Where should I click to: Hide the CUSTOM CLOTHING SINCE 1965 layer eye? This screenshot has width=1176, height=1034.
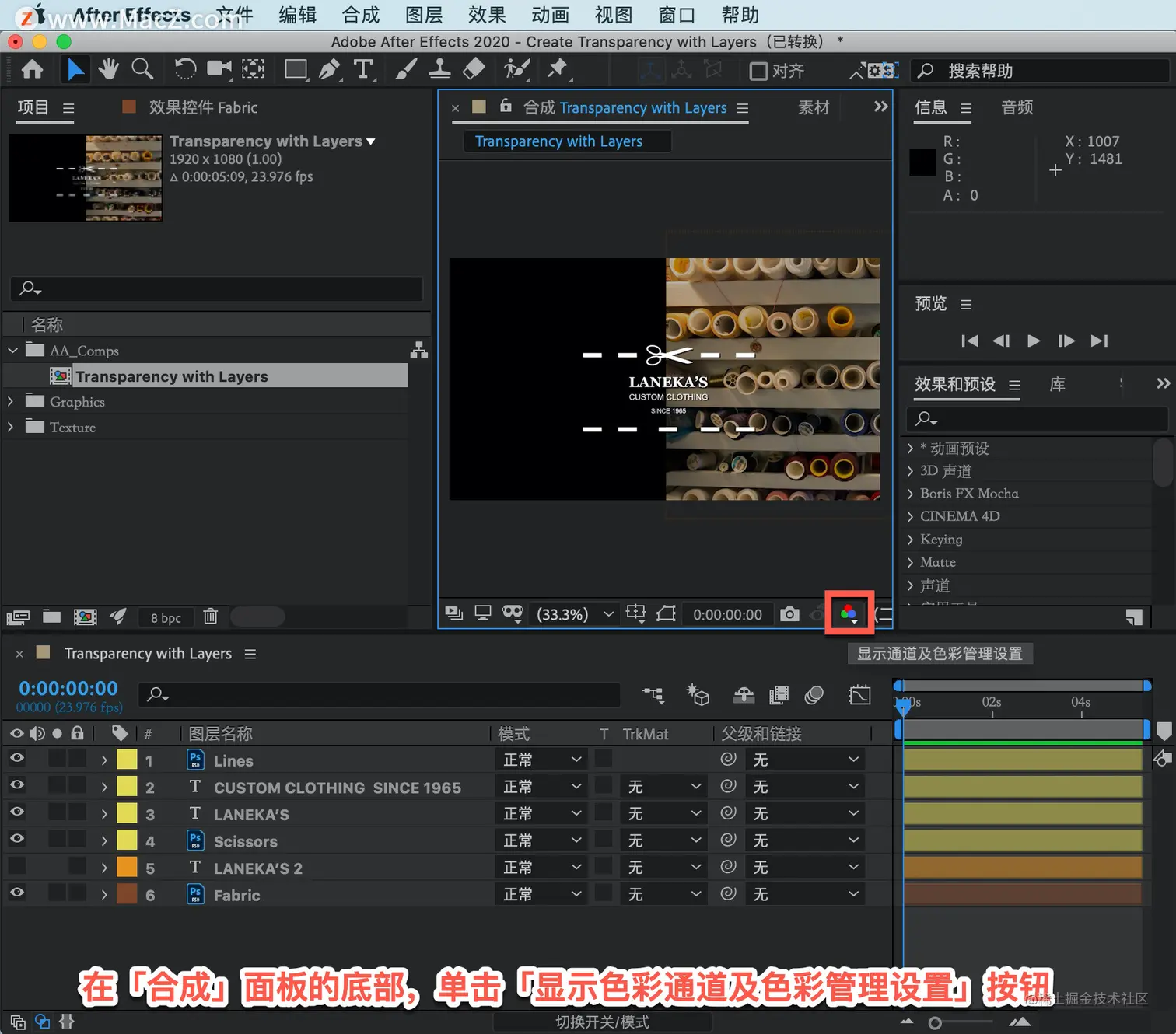click(x=16, y=785)
